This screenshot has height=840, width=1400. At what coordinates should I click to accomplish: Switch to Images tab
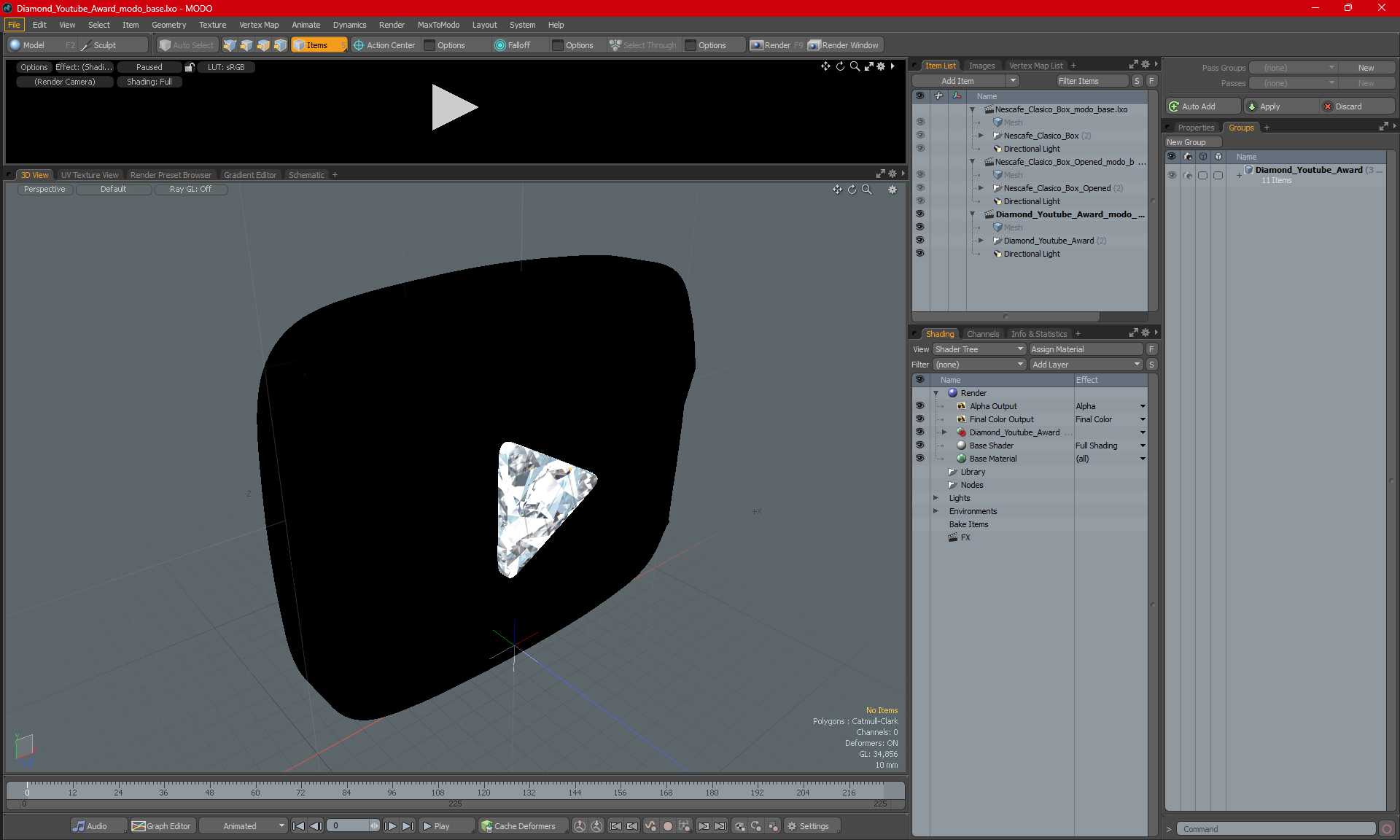[981, 66]
